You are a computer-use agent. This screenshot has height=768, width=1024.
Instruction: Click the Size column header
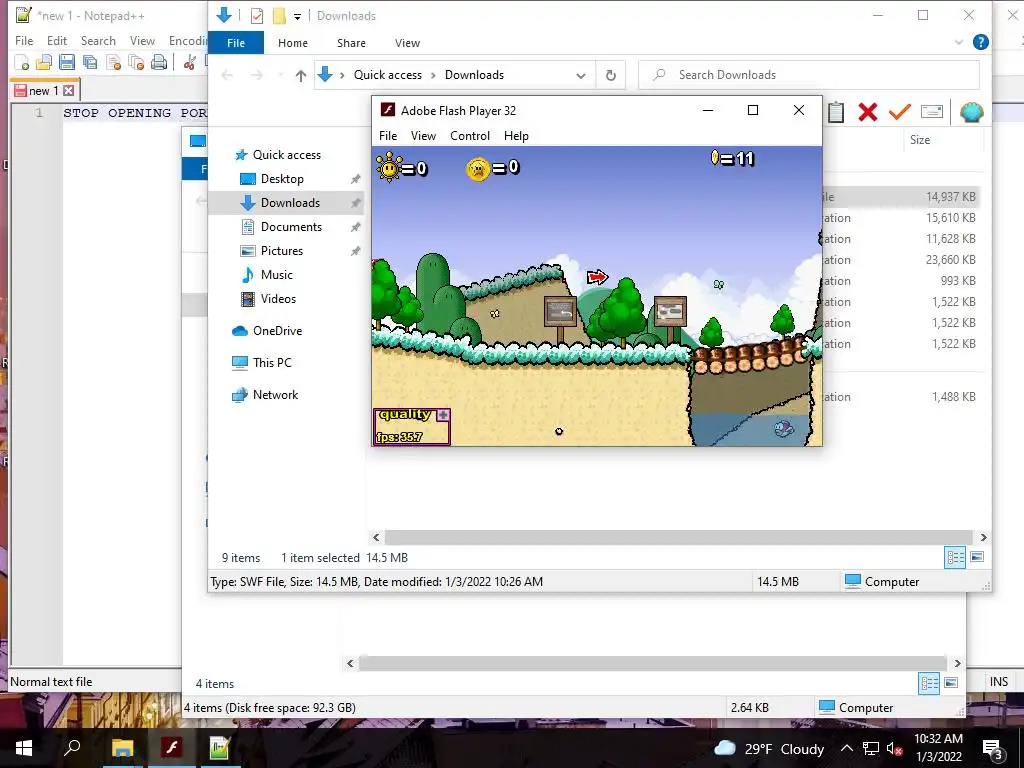tap(920, 140)
